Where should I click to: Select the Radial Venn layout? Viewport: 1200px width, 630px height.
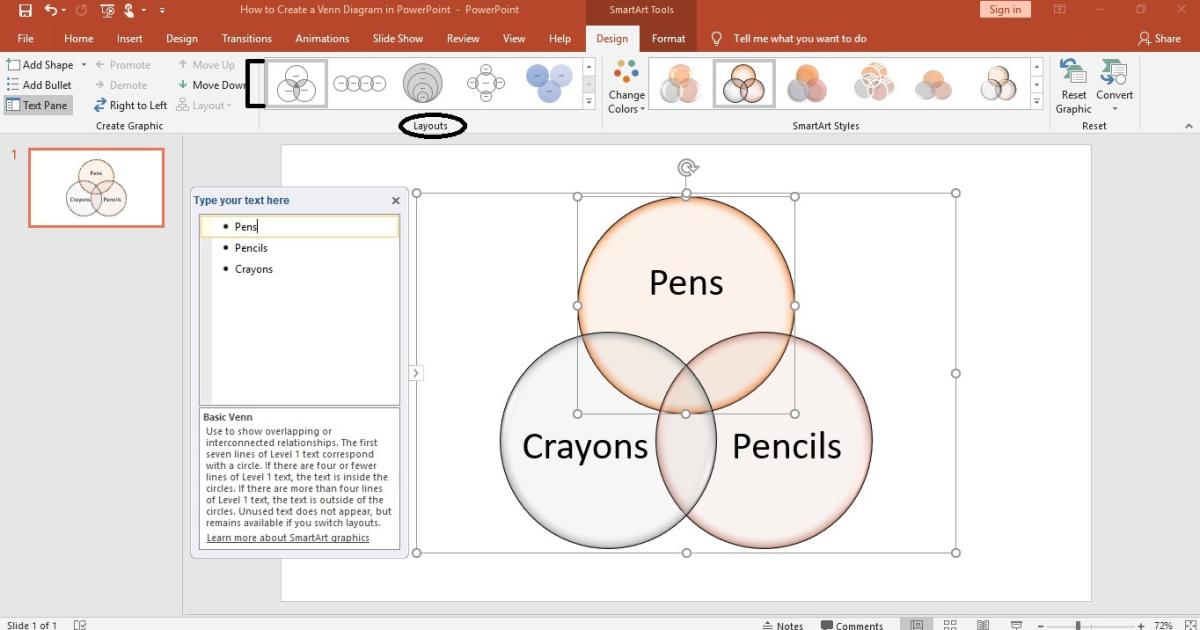[485, 82]
